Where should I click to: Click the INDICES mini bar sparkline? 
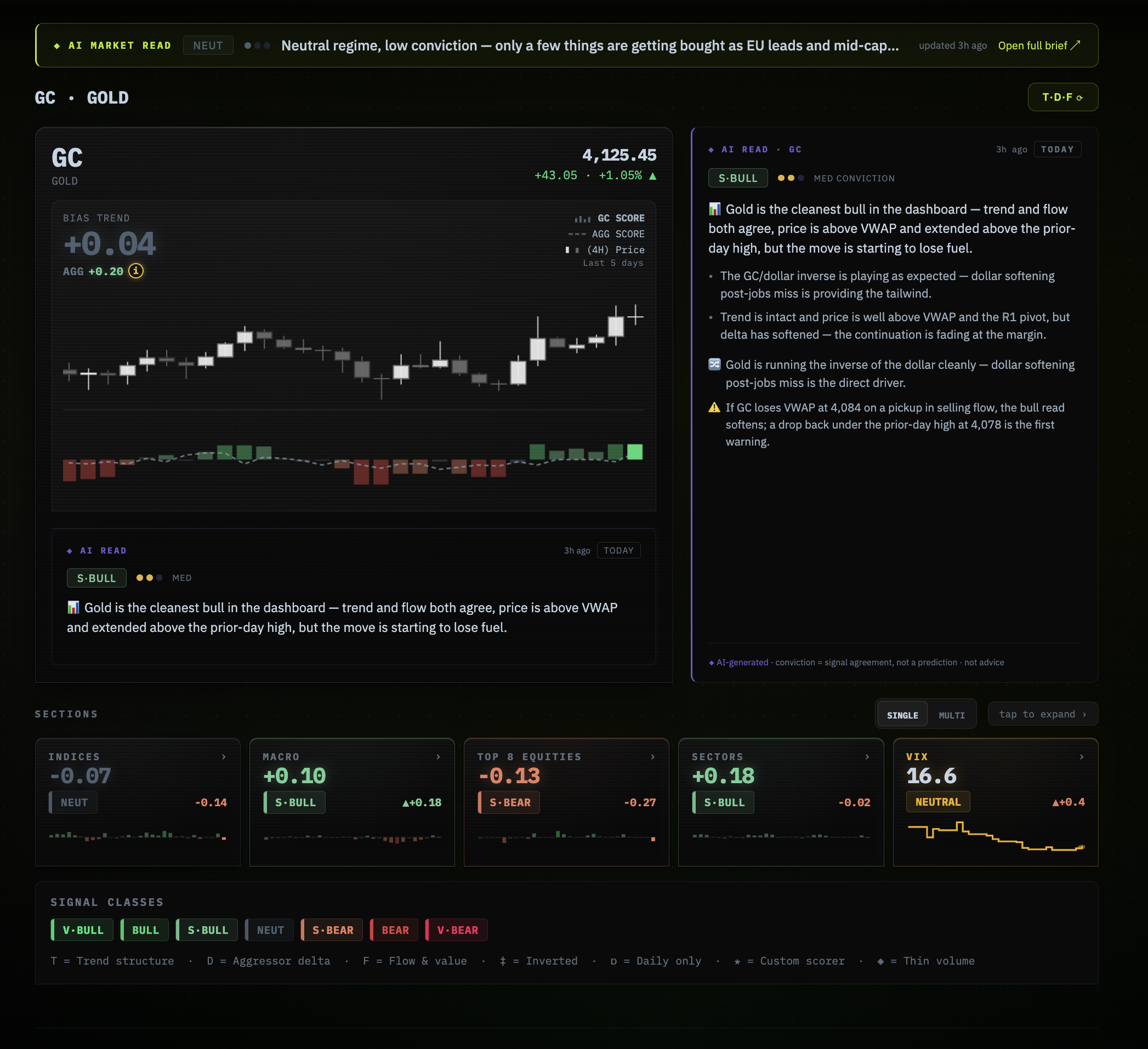(138, 836)
